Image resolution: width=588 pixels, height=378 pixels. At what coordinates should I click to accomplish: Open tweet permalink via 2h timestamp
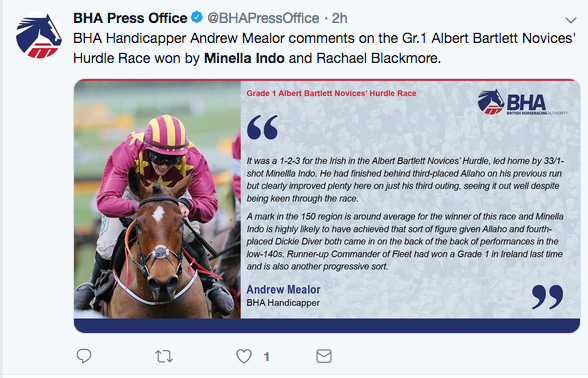(339, 18)
